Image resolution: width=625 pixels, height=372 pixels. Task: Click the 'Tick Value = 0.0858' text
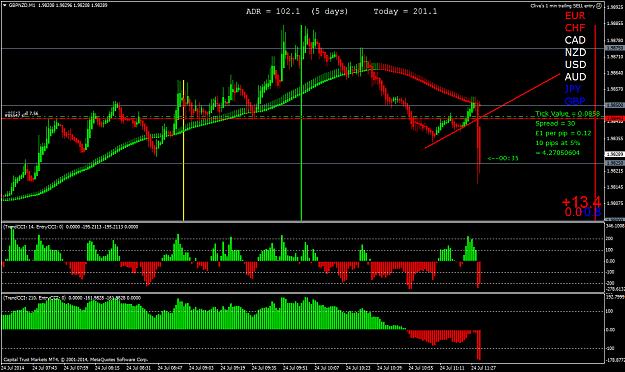[x=567, y=114]
